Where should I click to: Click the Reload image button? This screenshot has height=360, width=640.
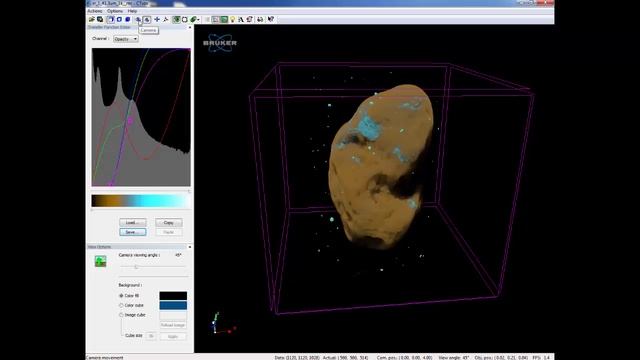[173, 325]
